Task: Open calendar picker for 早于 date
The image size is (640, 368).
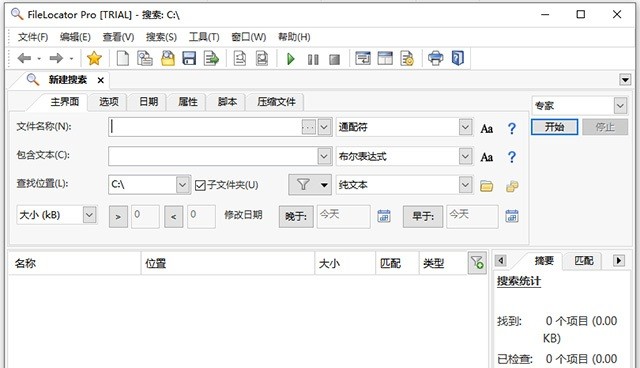Action: [512, 216]
